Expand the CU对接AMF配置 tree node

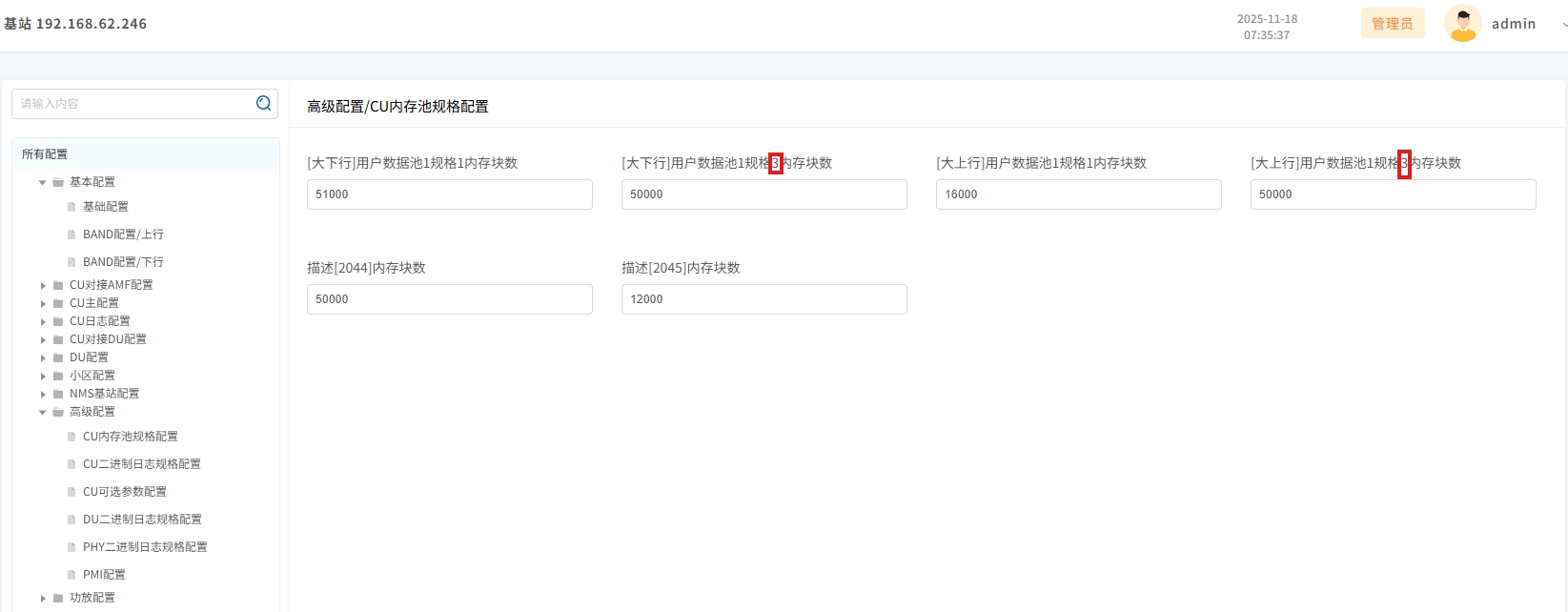pyautogui.click(x=43, y=285)
